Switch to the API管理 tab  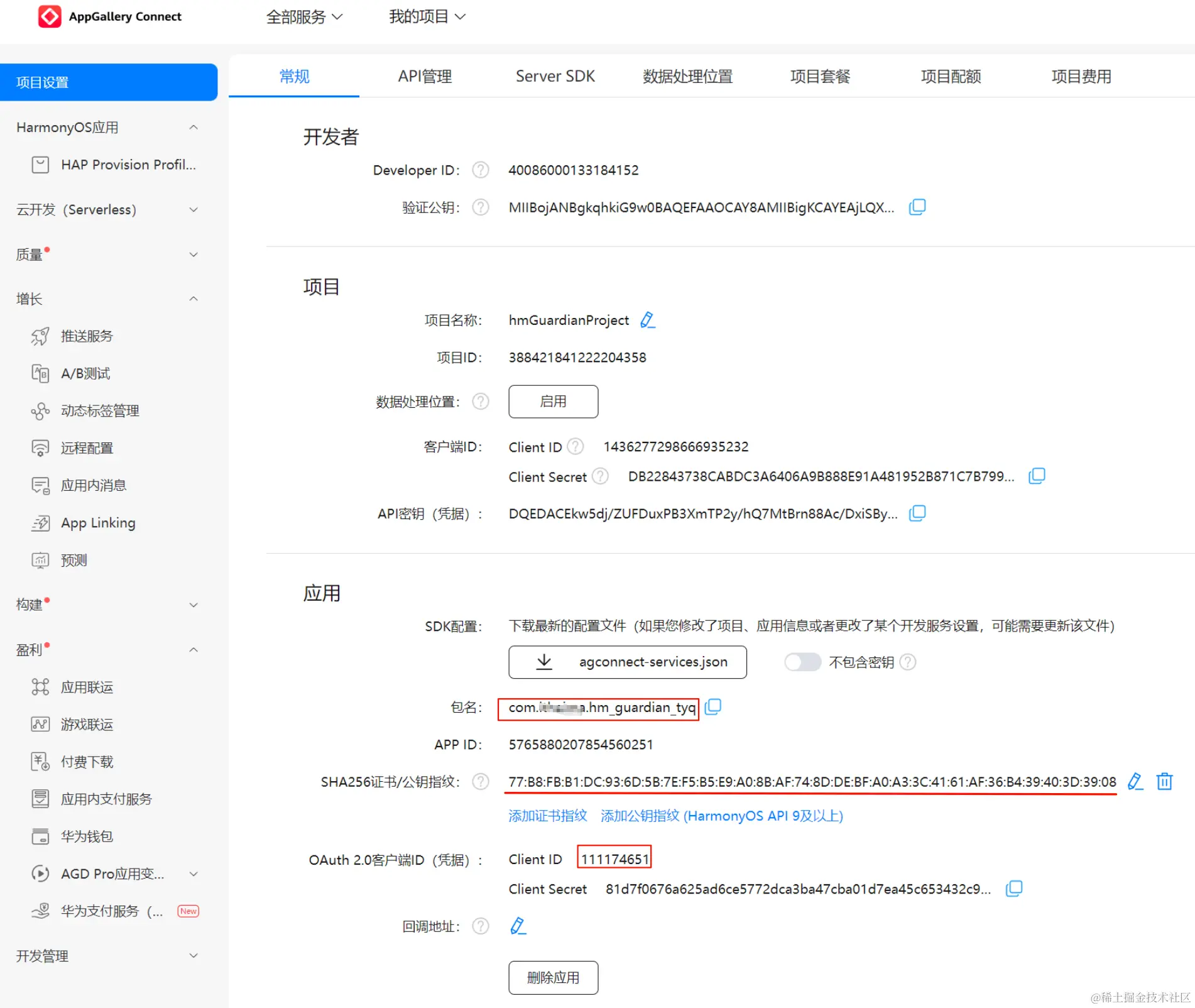point(425,76)
